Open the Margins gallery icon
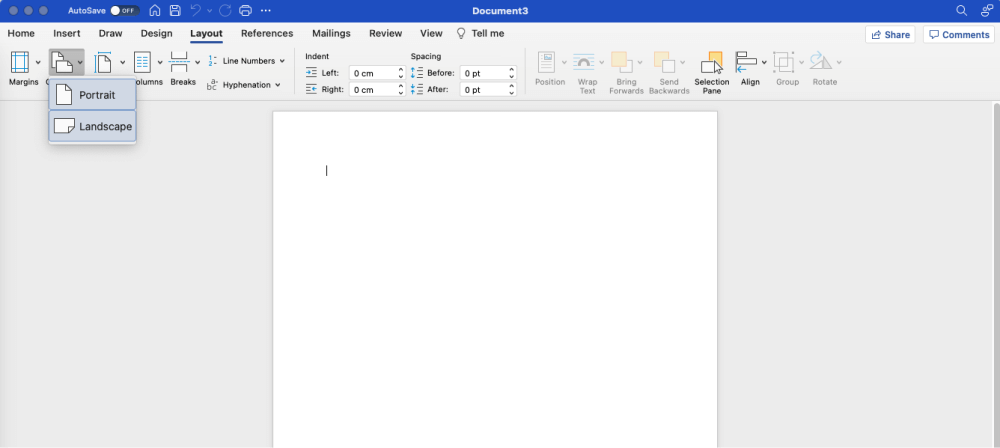The width and height of the screenshot is (1000, 448). click(20, 63)
